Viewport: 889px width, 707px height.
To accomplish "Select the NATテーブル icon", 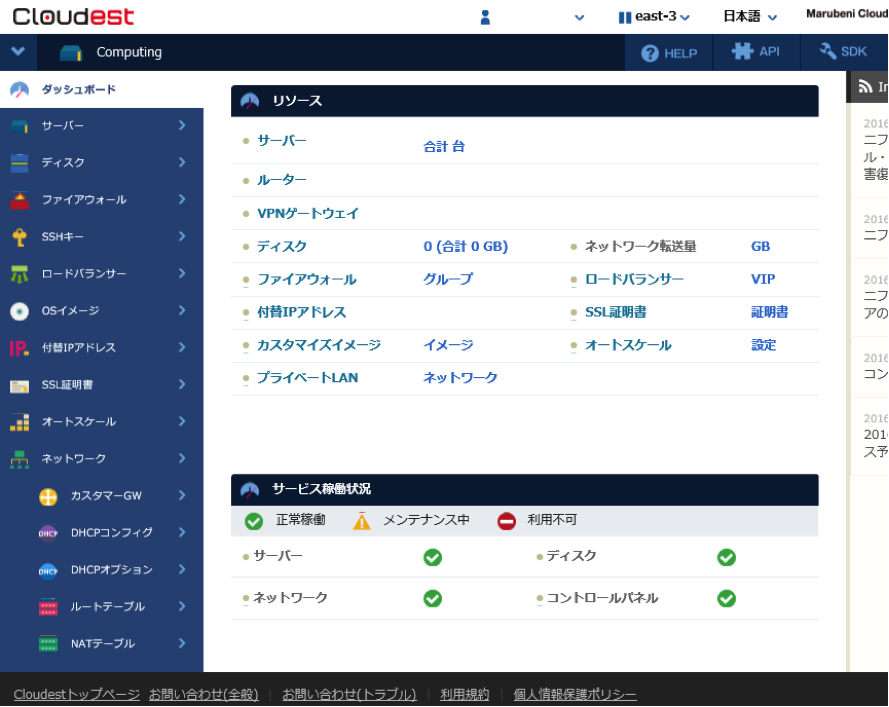I will coord(48,643).
